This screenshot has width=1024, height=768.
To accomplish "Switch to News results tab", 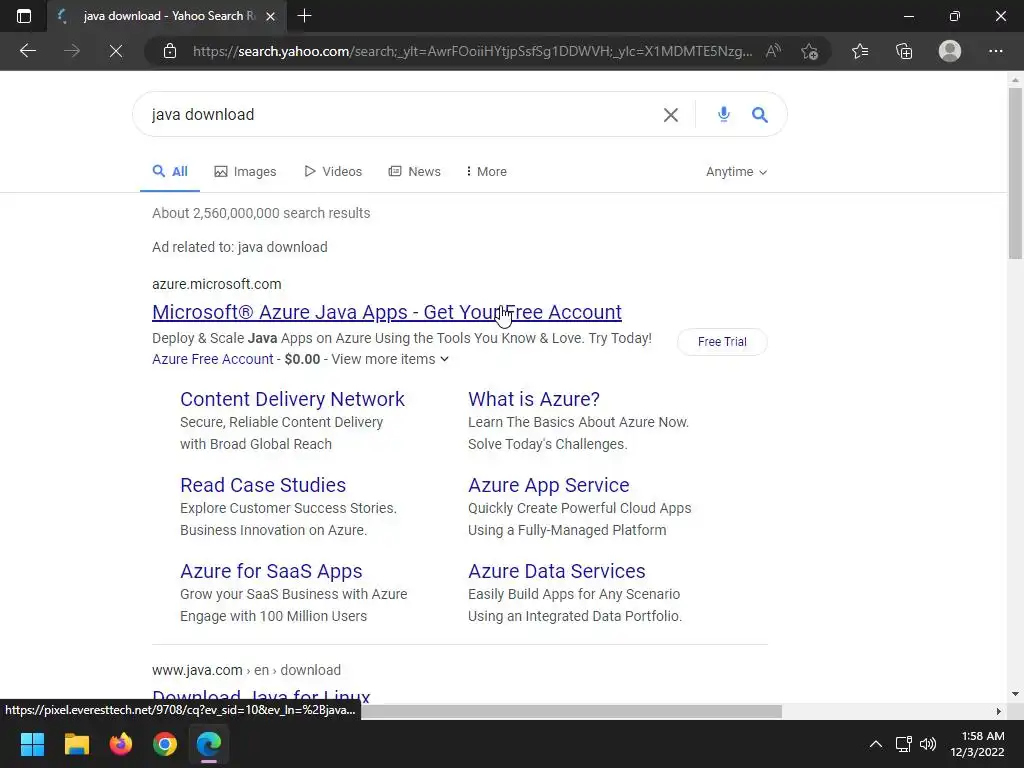I will 415,172.
